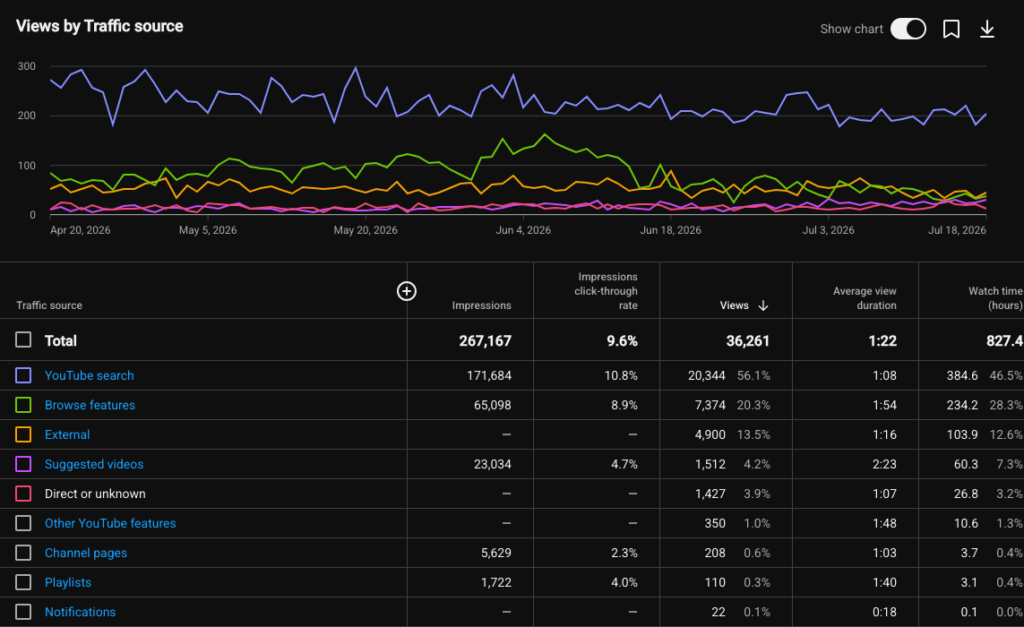This screenshot has height=627, width=1024.
Task: Check the Channel pages checkbox
Action: pos(24,553)
